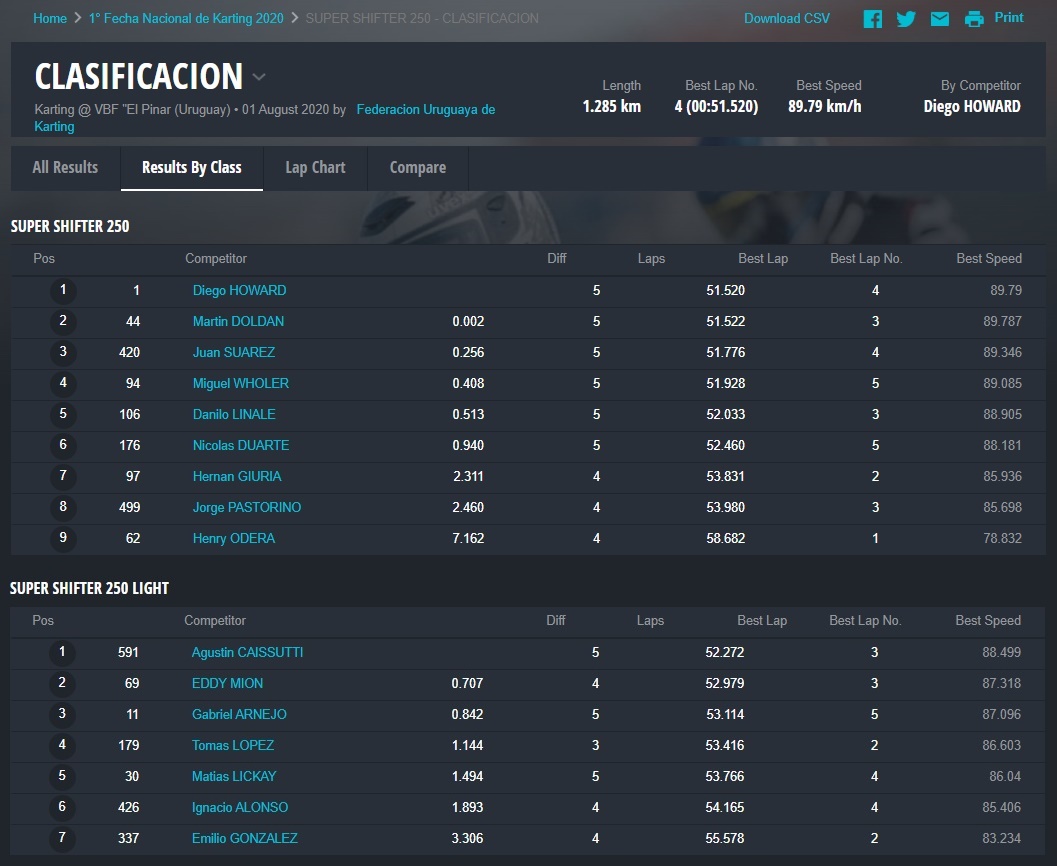Select competitor Henry ODERA
Image resolution: width=1057 pixels, height=866 pixels.
(233, 538)
